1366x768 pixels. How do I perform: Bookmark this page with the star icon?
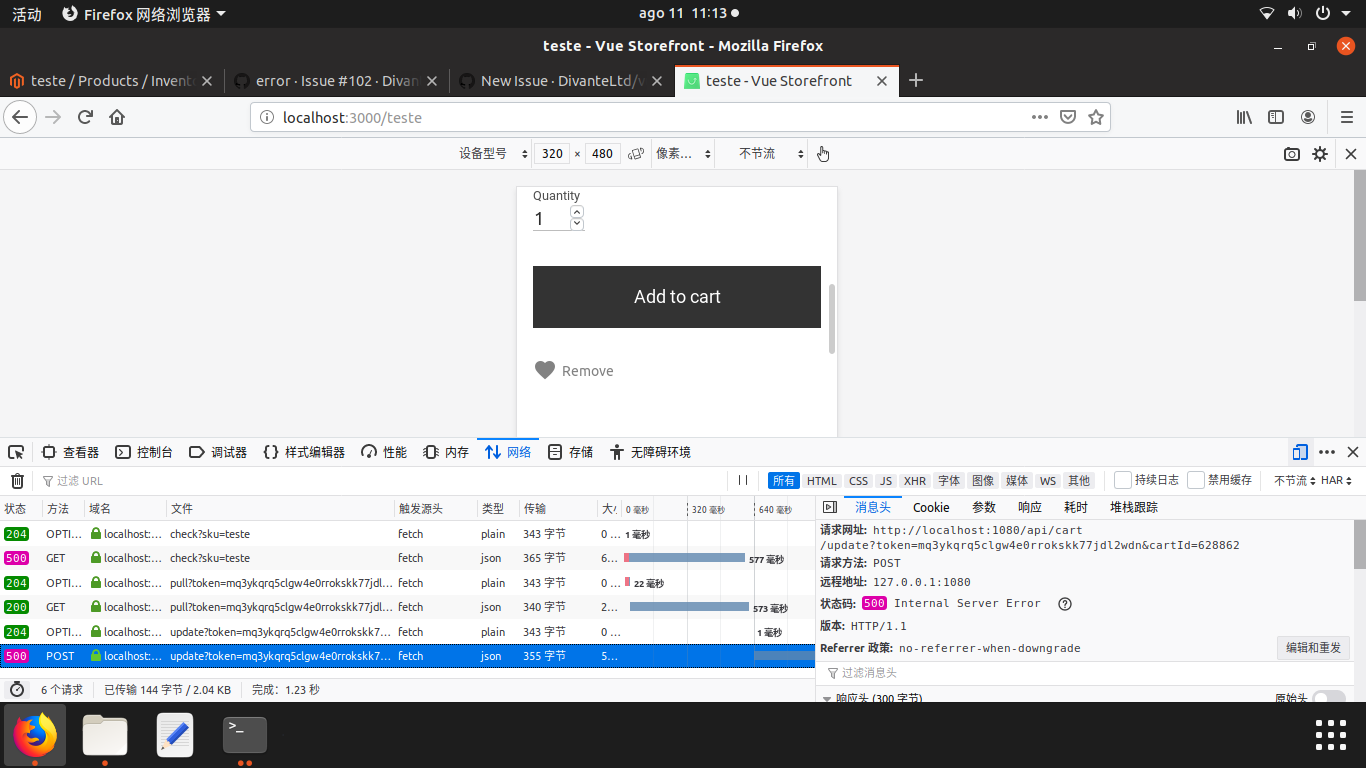tap(1096, 117)
